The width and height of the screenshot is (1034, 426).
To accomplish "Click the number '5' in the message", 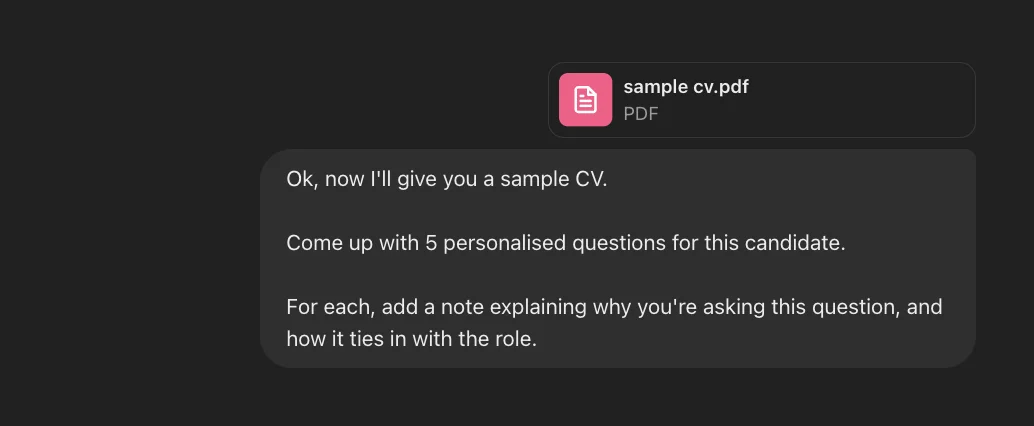I will click(432, 243).
